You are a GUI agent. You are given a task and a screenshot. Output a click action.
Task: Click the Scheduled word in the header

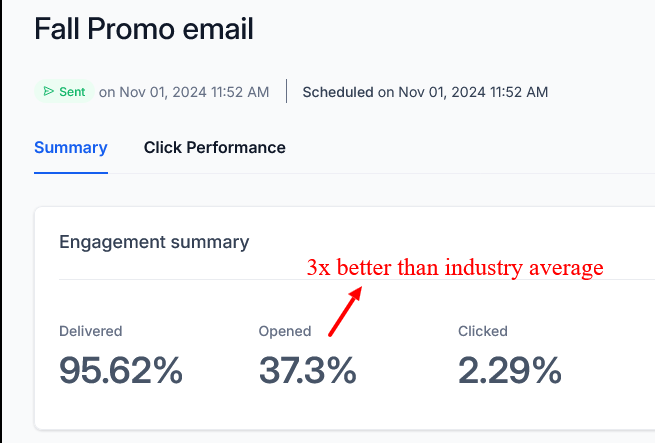(x=338, y=92)
